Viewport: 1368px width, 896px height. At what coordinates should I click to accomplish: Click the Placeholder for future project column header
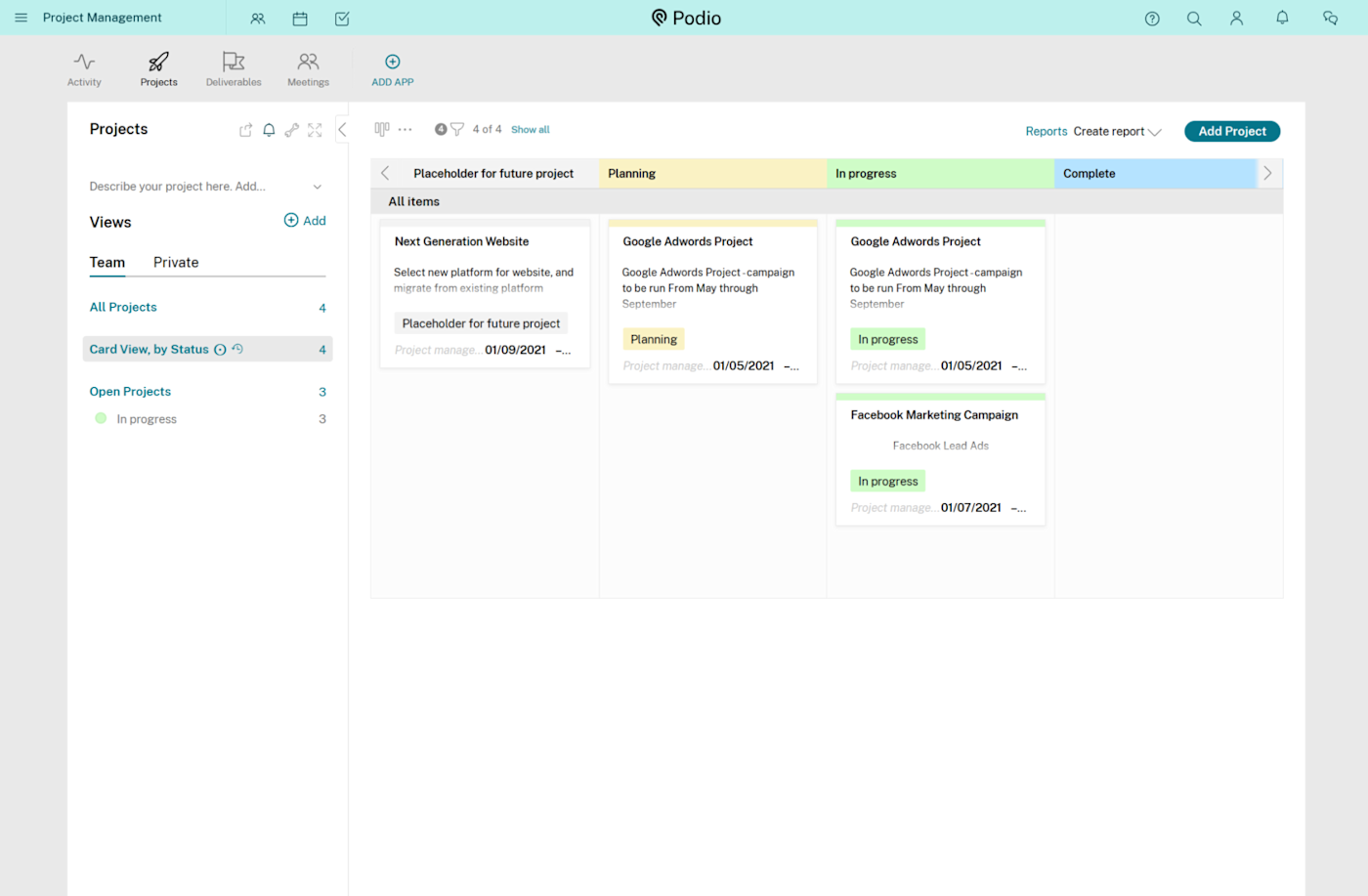click(493, 173)
